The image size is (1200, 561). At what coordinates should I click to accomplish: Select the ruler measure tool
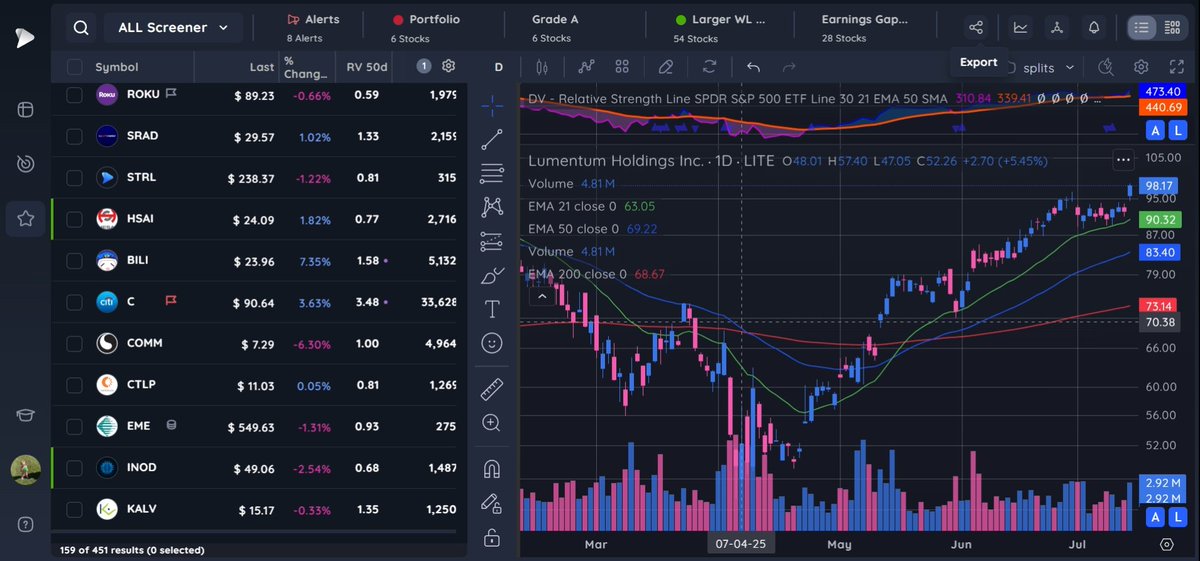(x=492, y=389)
